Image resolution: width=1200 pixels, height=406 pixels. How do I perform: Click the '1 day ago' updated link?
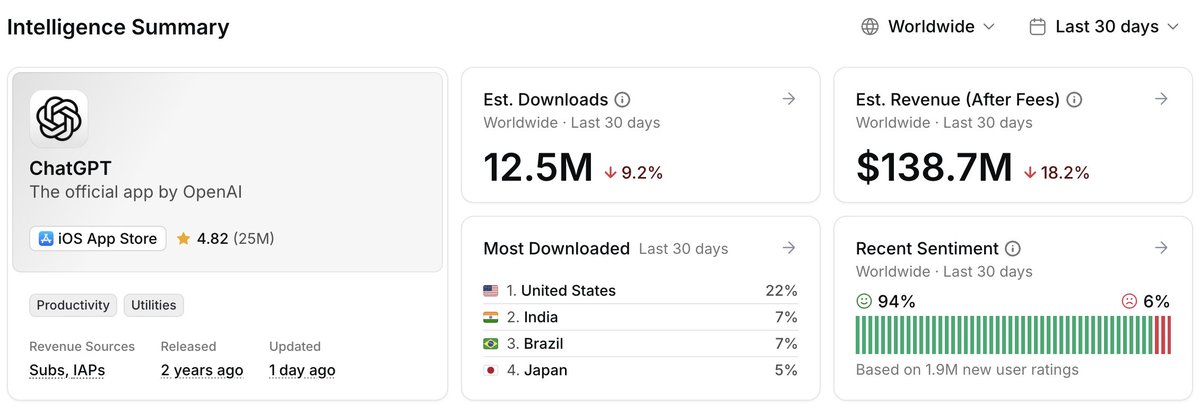[x=302, y=370]
